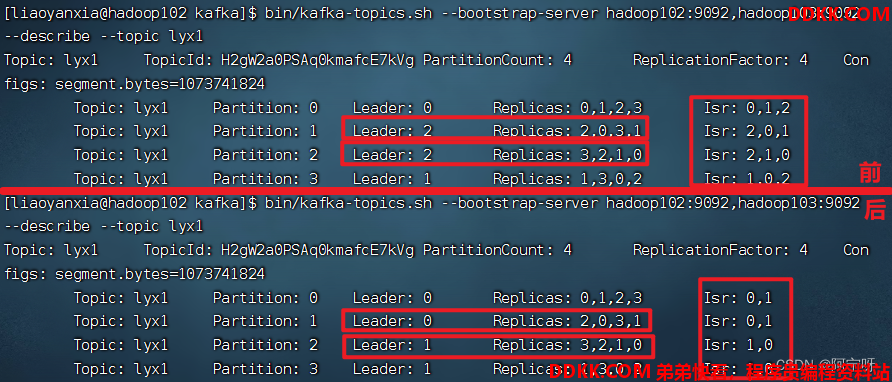Screen dimensions: 892x382
Task: Click 'Partition: 1' in the row with Isr: 0,1
Action: click(x=265, y=321)
